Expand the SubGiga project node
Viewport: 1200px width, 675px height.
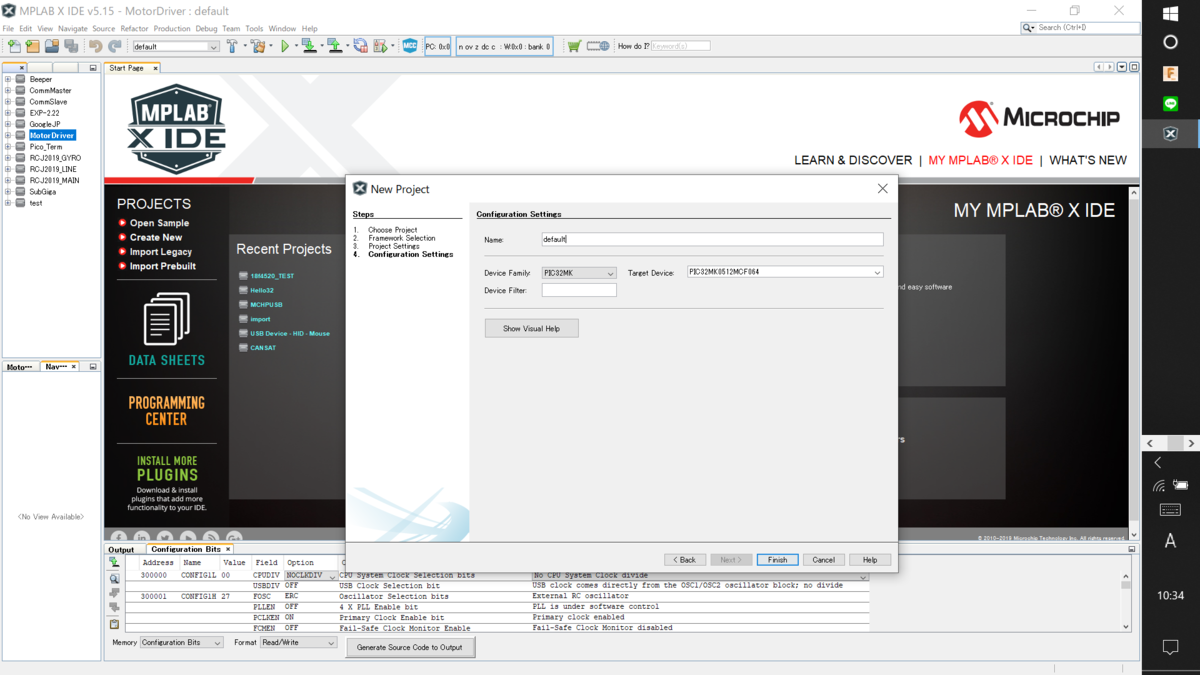coord(8,191)
